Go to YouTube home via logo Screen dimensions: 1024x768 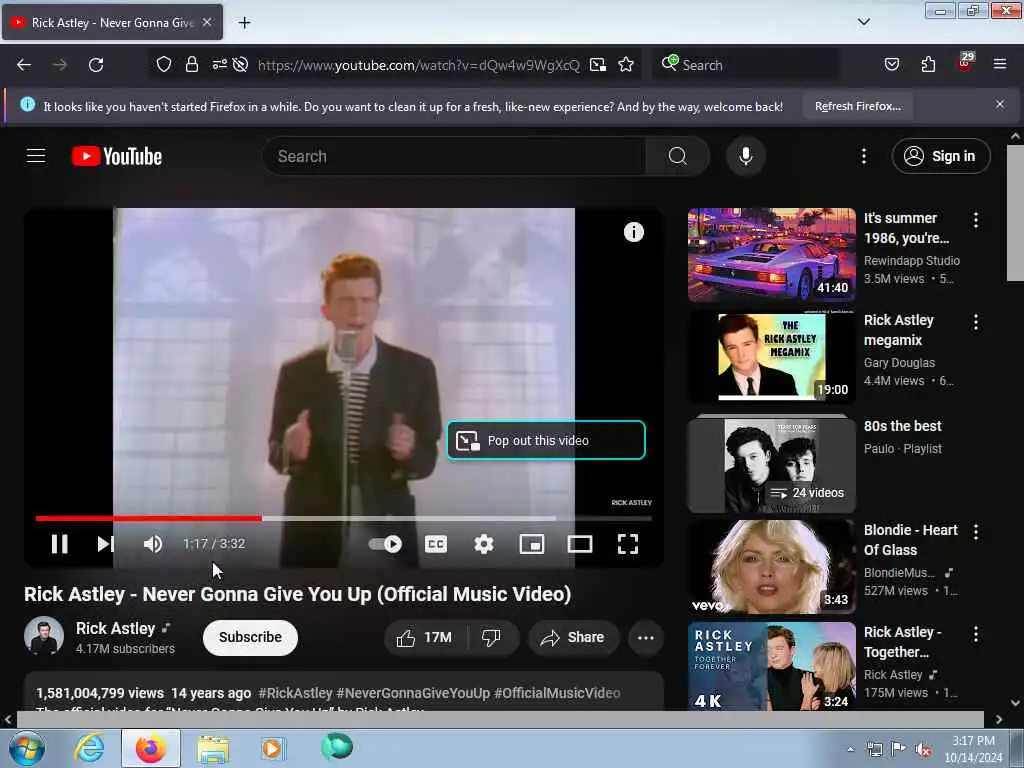[117, 156]
